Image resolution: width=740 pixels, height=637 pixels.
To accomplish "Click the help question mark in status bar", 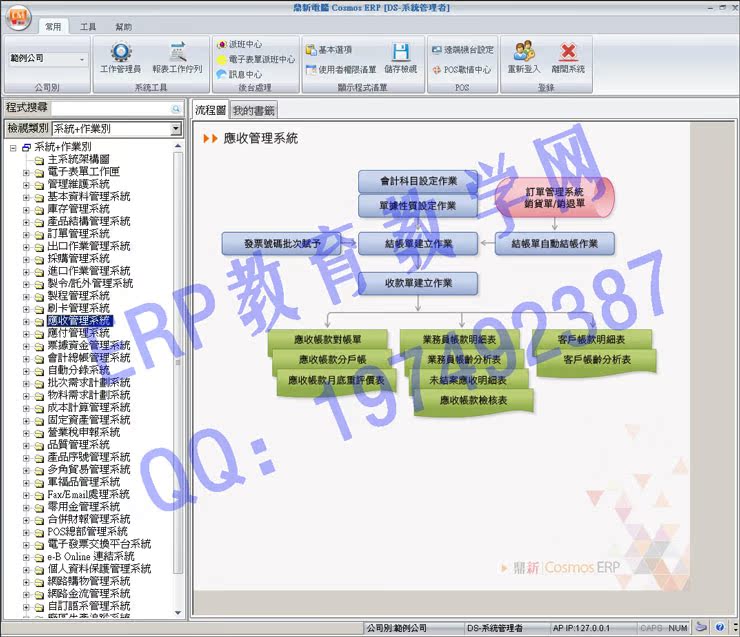I will (720, 627).
